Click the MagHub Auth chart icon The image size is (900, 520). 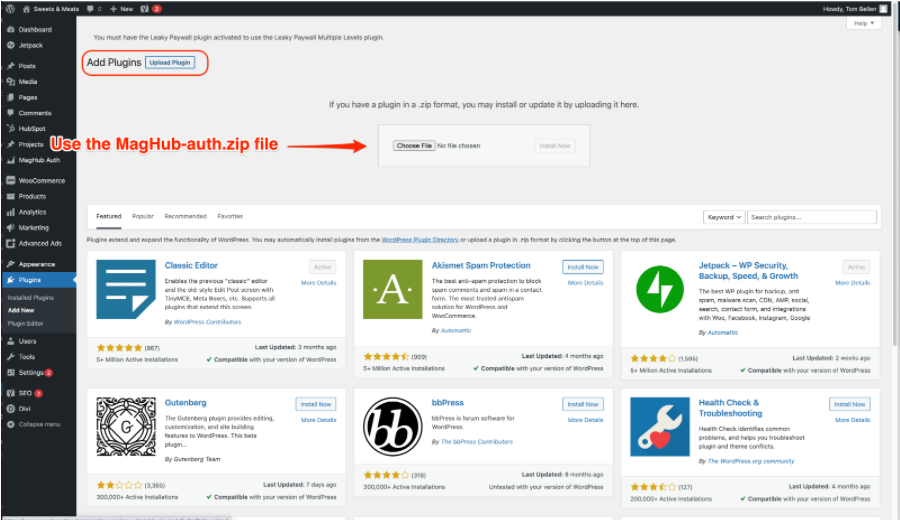coord(10,160)
